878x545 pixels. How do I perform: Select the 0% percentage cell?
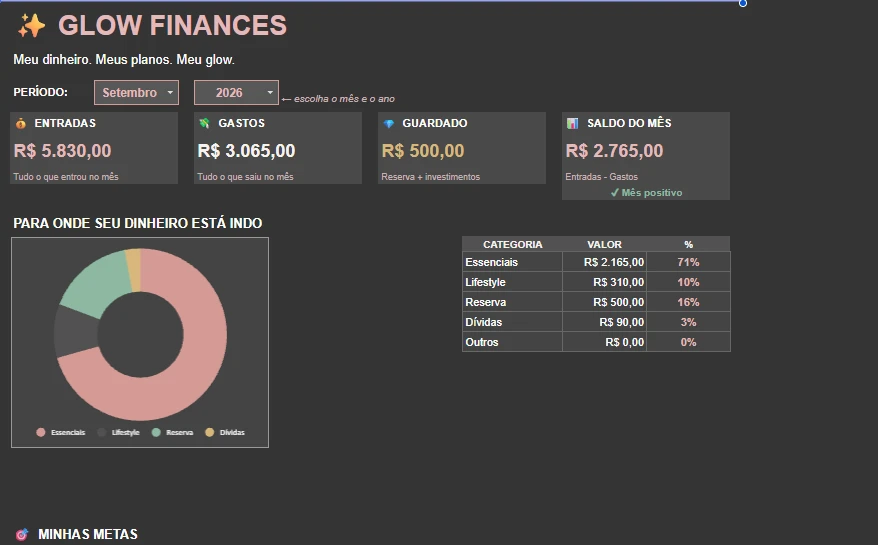point(688,342)
